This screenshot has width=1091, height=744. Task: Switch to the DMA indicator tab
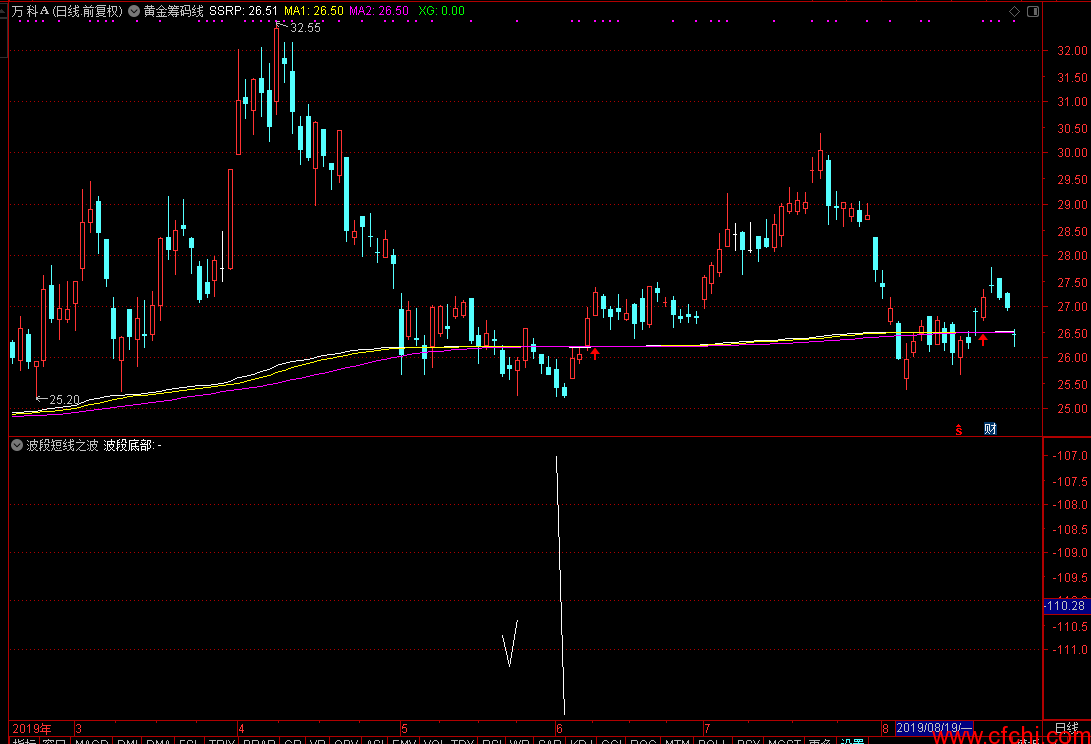pyautogui.click(x=158, y=741)
